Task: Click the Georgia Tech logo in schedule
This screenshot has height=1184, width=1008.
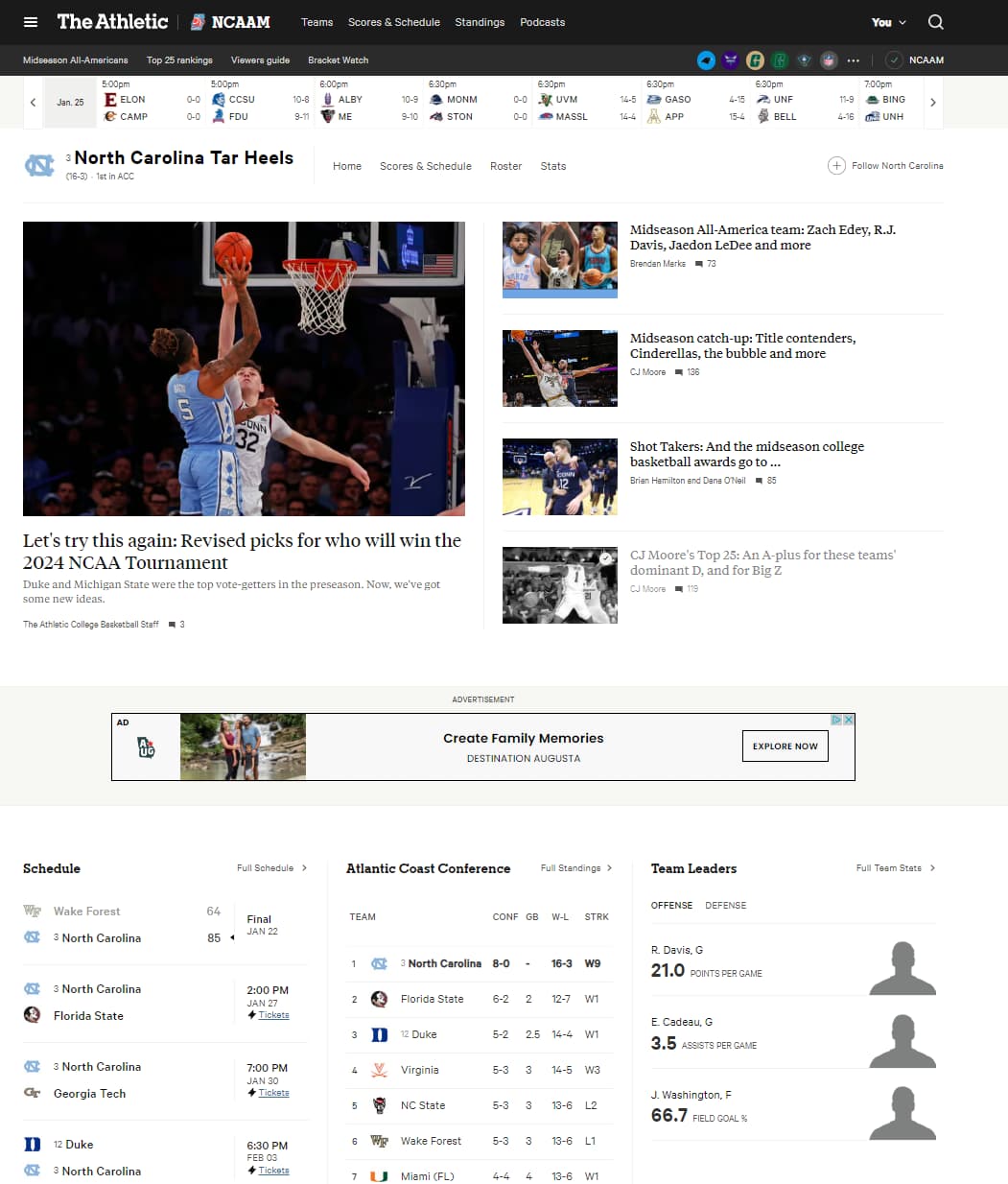Action: tap(32, 1093)
